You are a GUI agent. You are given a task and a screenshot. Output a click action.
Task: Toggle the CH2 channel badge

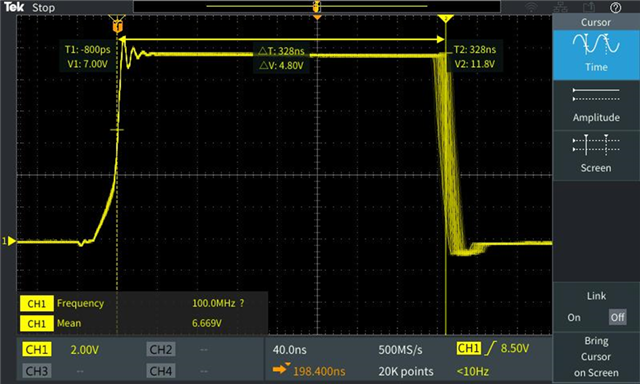point(160,349)
